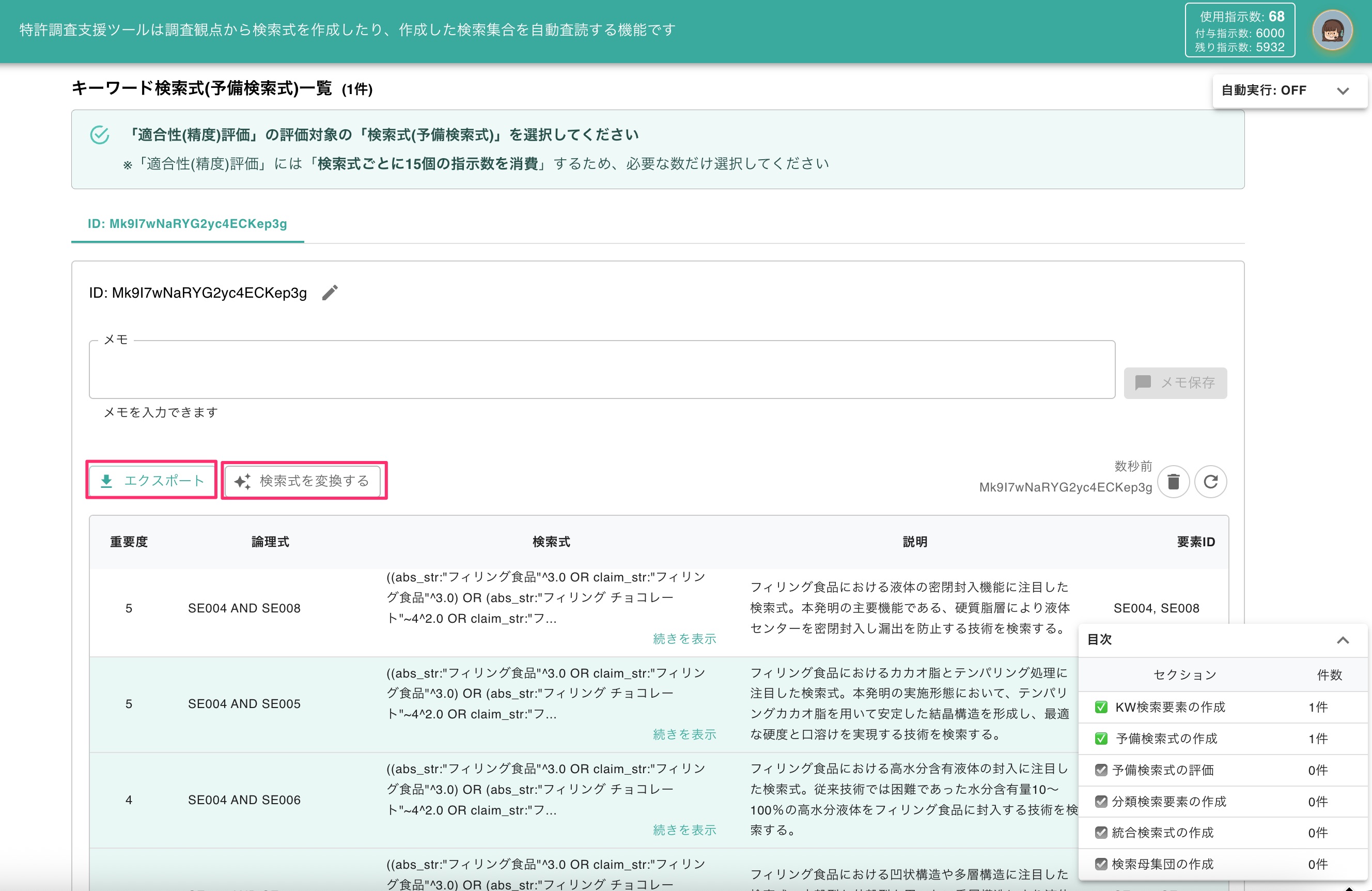Click the importance value 4 cell
Image resolution: width=1372 pixels, height=891 pixels.
coord(129,800)
